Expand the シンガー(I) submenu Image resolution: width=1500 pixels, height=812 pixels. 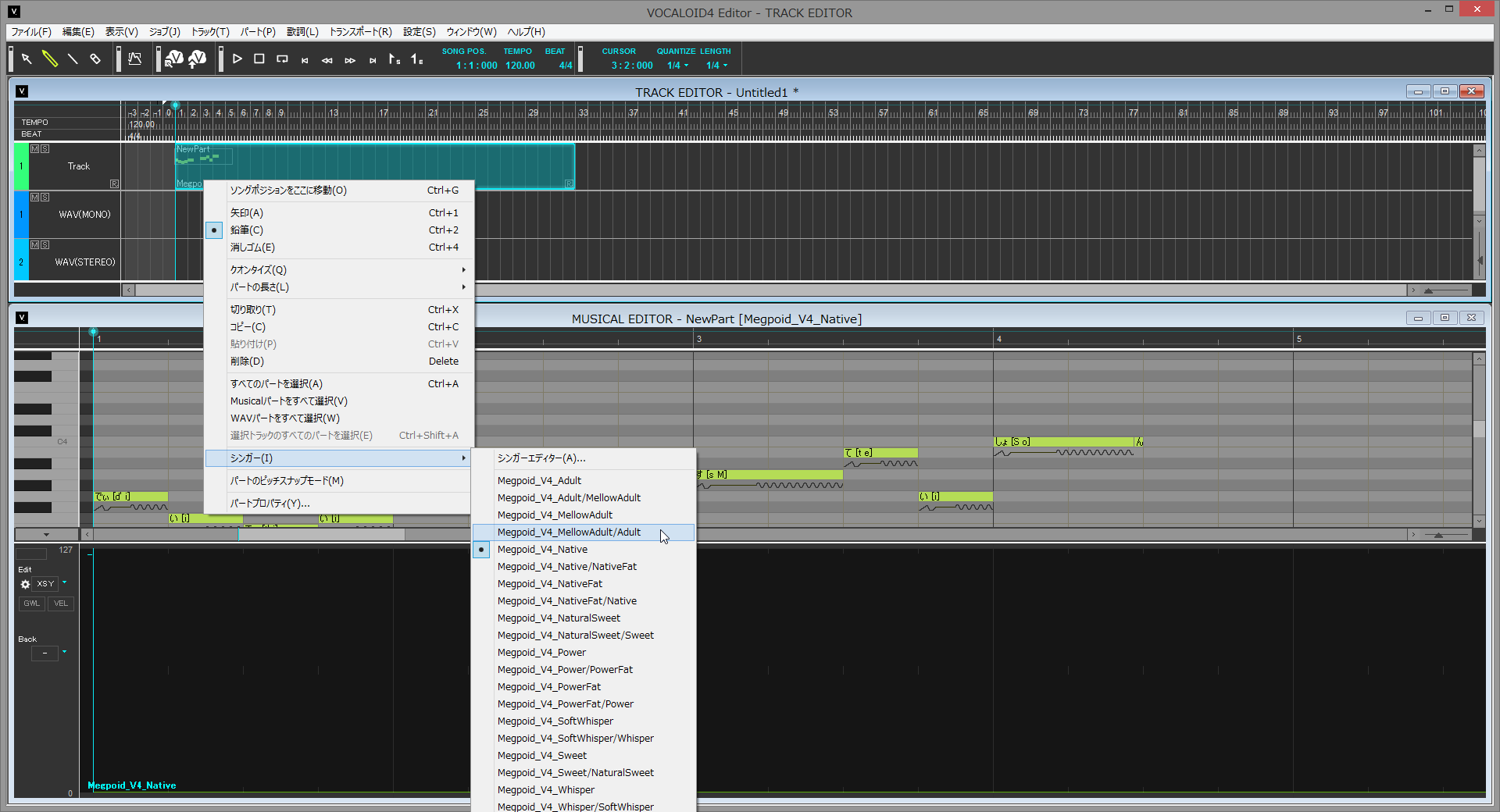(x=339, y=458)
